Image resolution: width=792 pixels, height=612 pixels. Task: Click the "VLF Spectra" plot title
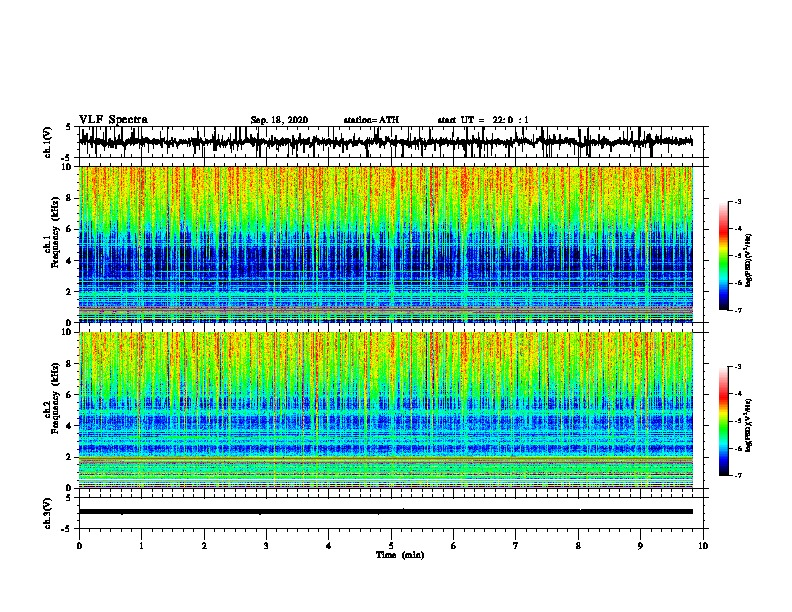[x=113, y=120]
